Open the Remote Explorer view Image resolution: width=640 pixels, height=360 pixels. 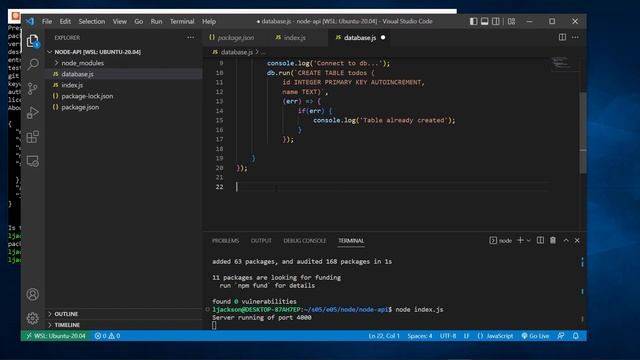click(33, 161)
